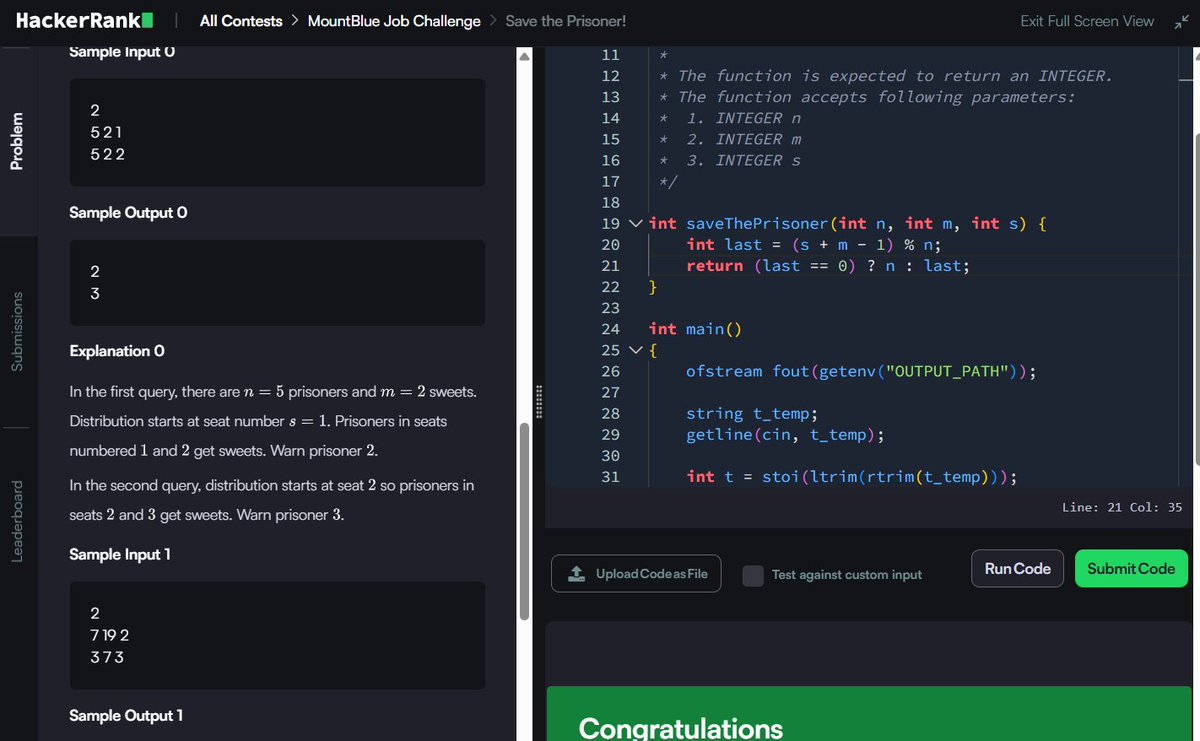Click the '5 2 2' sample input line
This screenshot has width=1200, height=741.
coord(107,155)
